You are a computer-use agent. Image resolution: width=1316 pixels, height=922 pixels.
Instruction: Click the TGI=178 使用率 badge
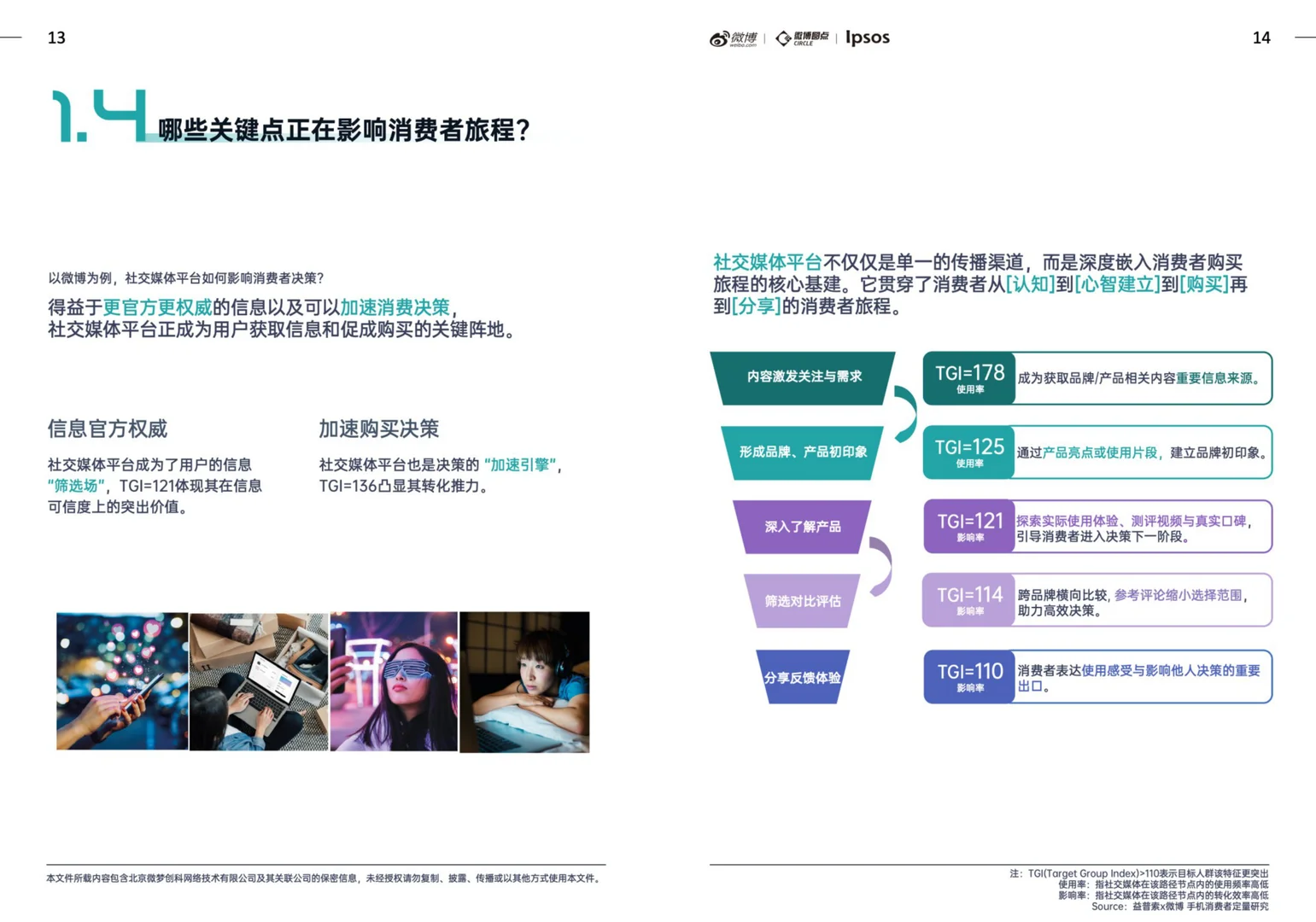(x=969, y=378)
